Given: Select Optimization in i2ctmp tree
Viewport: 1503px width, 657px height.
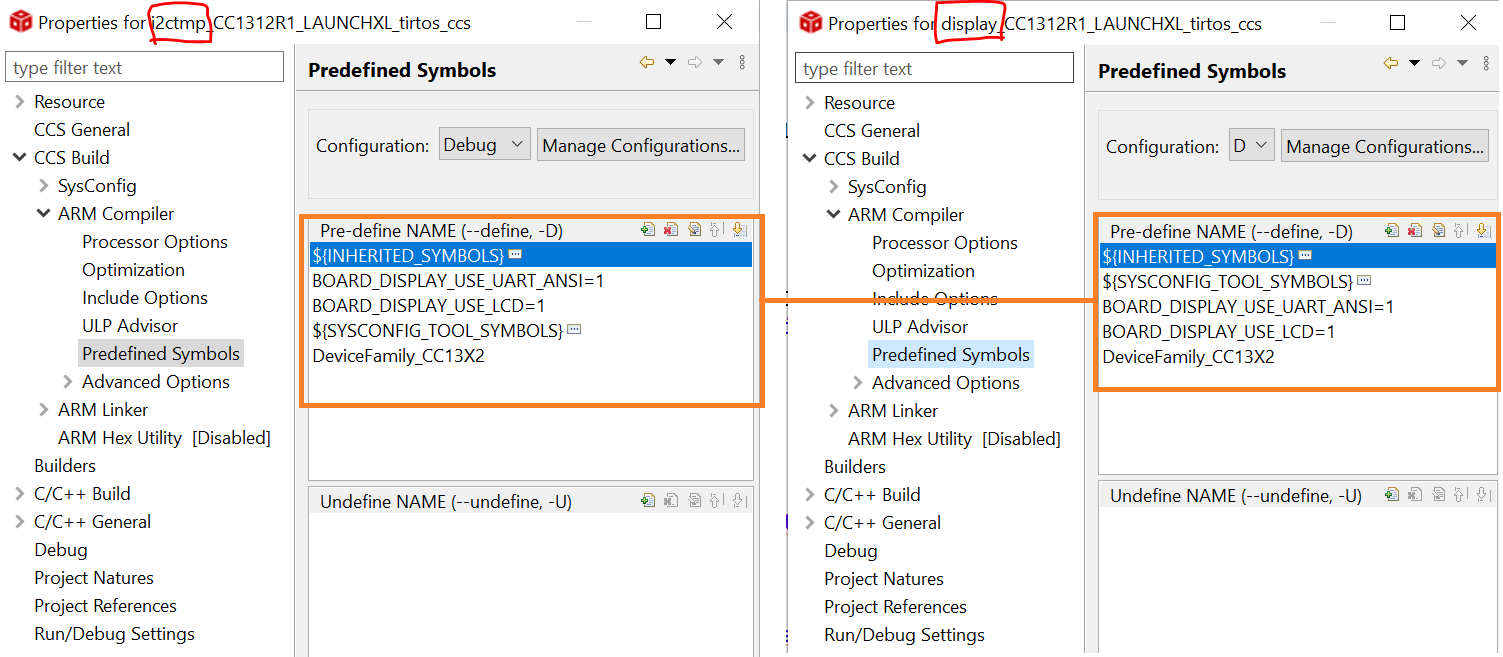Looking at the screenshot, I should tap(134, 269).
